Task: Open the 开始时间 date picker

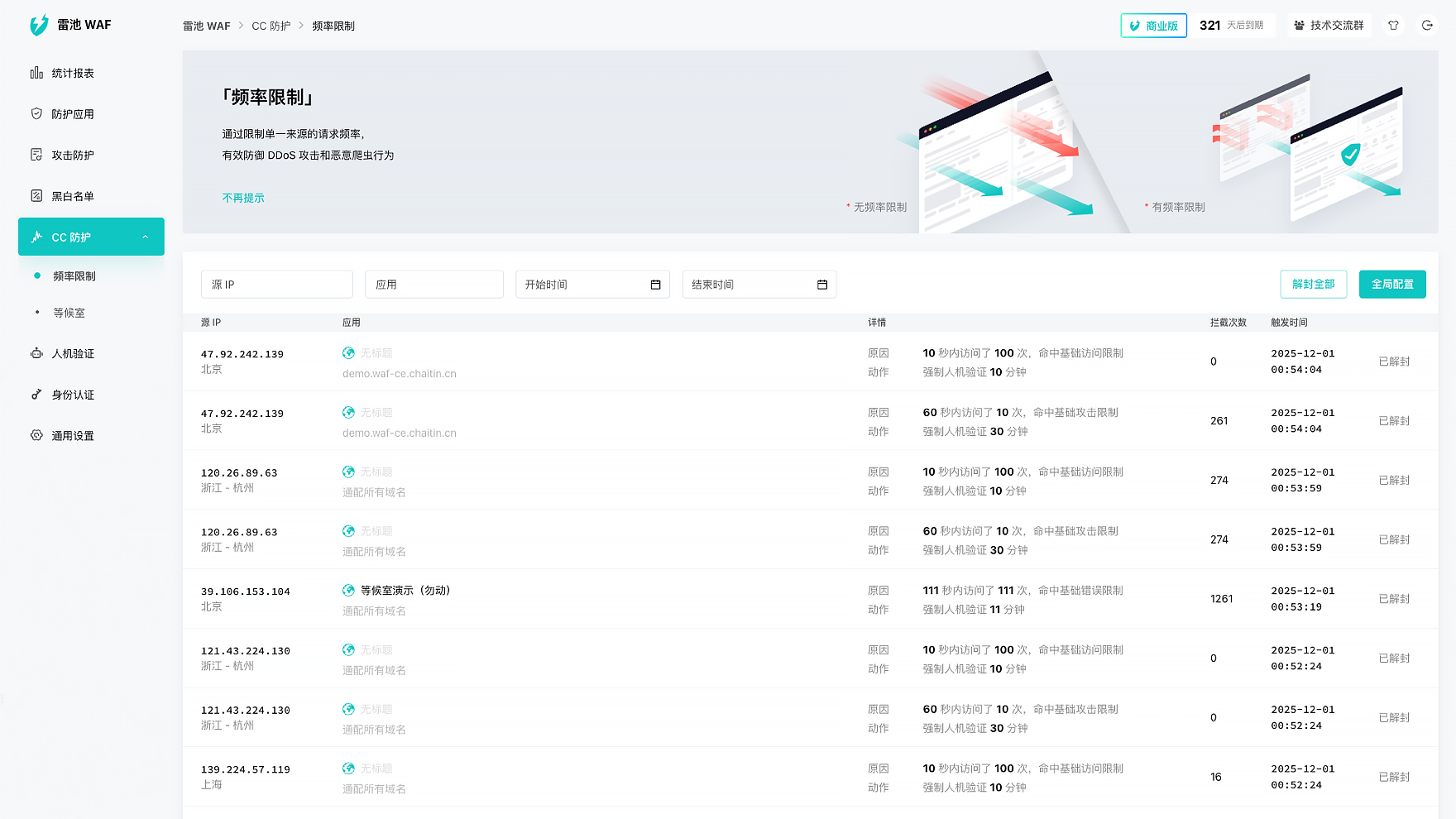Action: [591, 285]
